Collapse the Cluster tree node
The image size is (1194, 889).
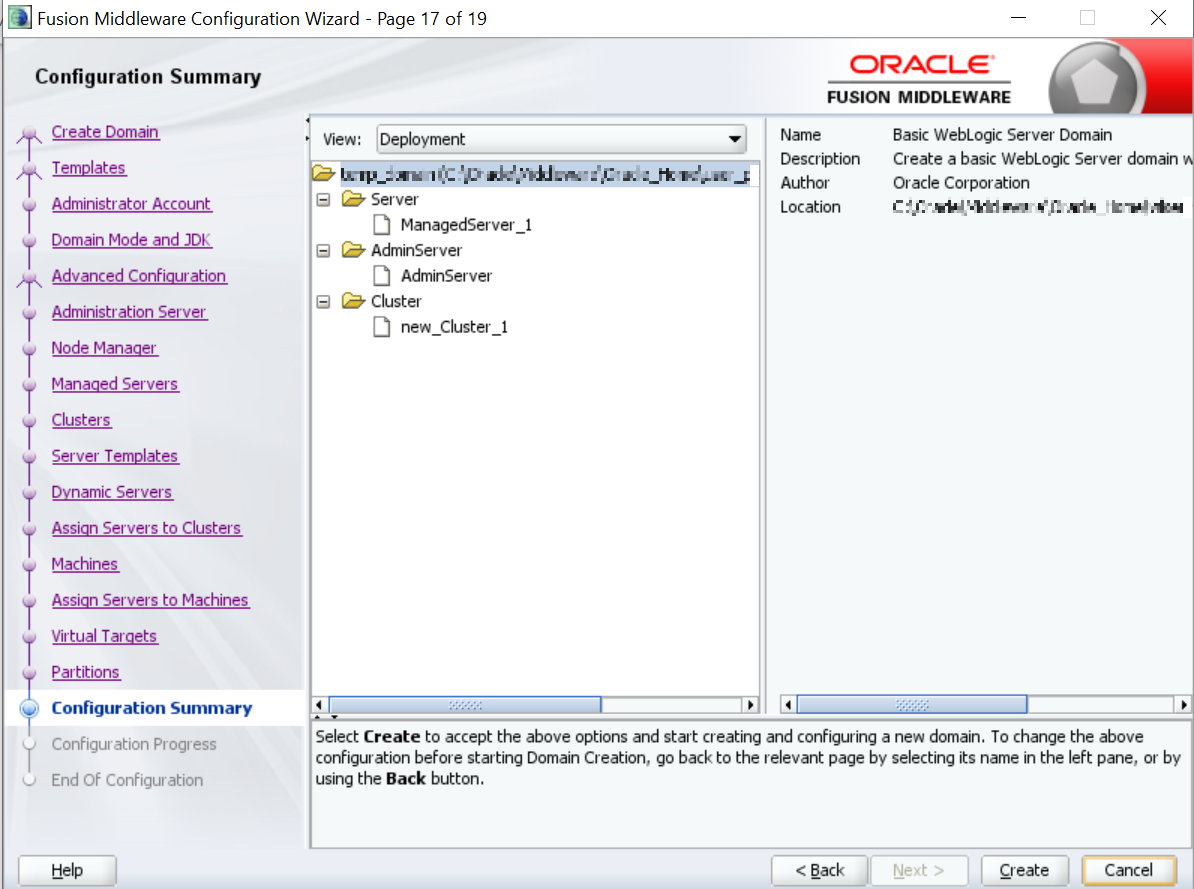[x=324, y=302]
